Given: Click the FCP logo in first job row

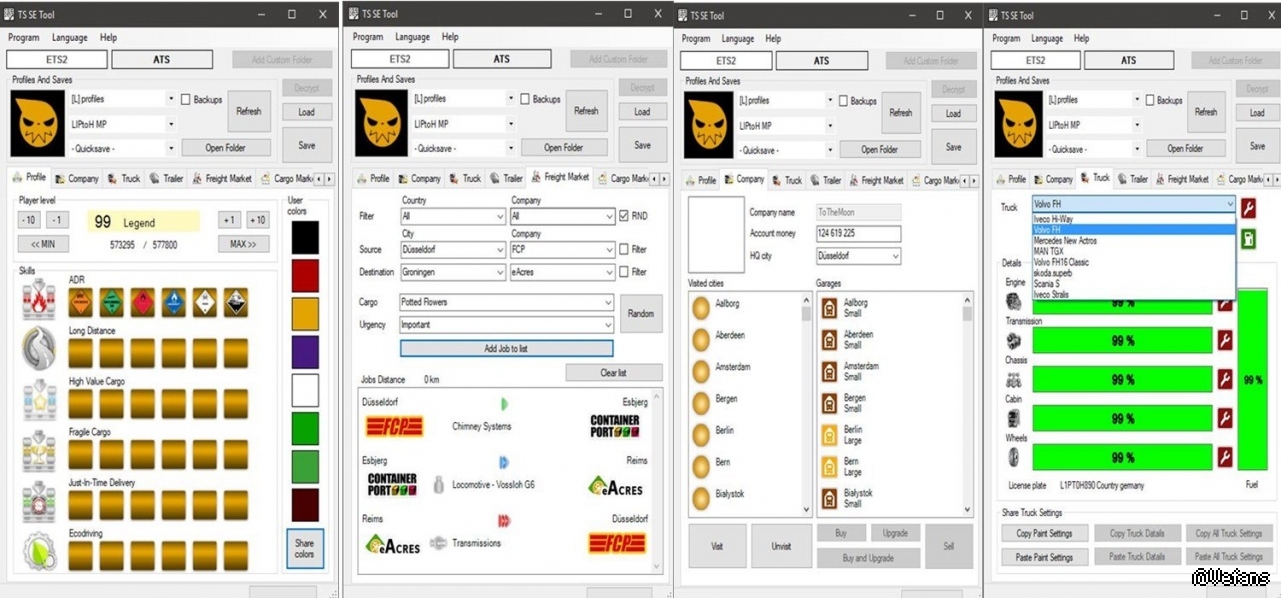Looking at the screenshot, I should coord(394,427).
